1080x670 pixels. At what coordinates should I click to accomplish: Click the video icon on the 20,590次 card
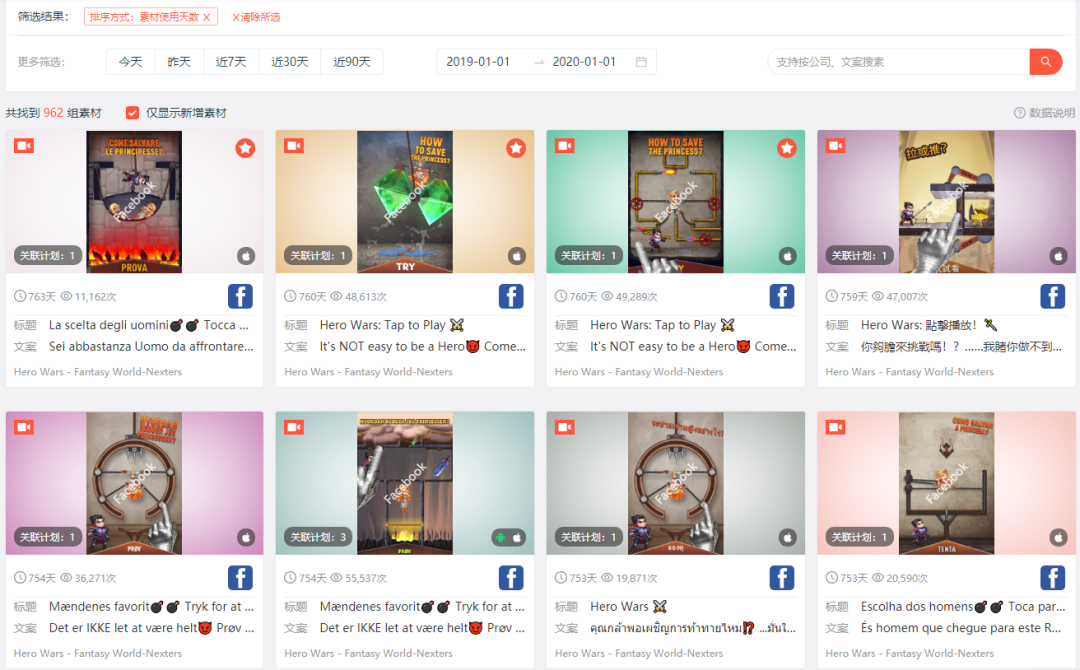[835, 428]
